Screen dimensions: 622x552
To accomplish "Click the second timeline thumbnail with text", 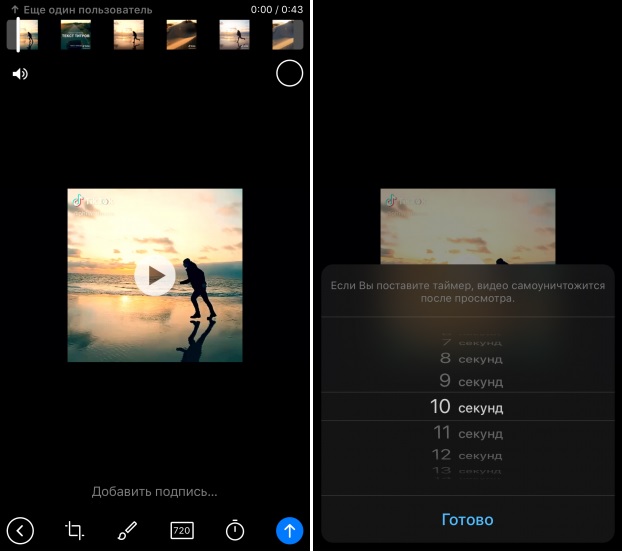I will (76, 35).
